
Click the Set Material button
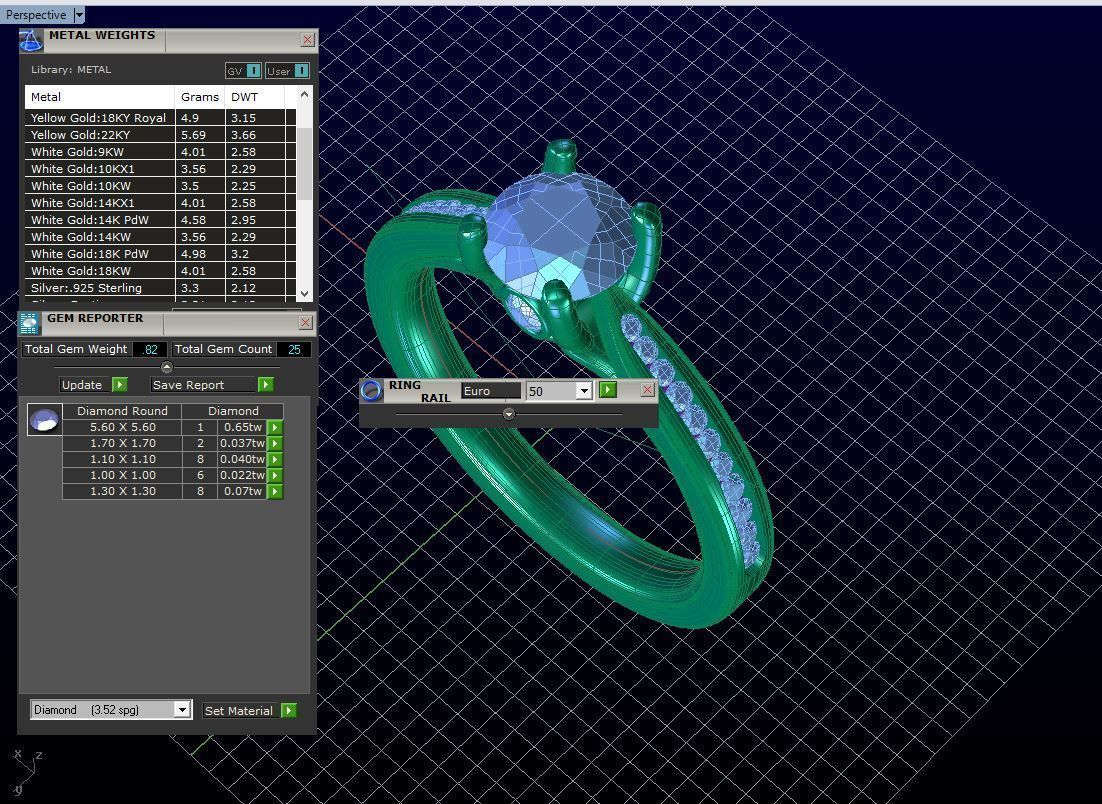coord(239,711)
